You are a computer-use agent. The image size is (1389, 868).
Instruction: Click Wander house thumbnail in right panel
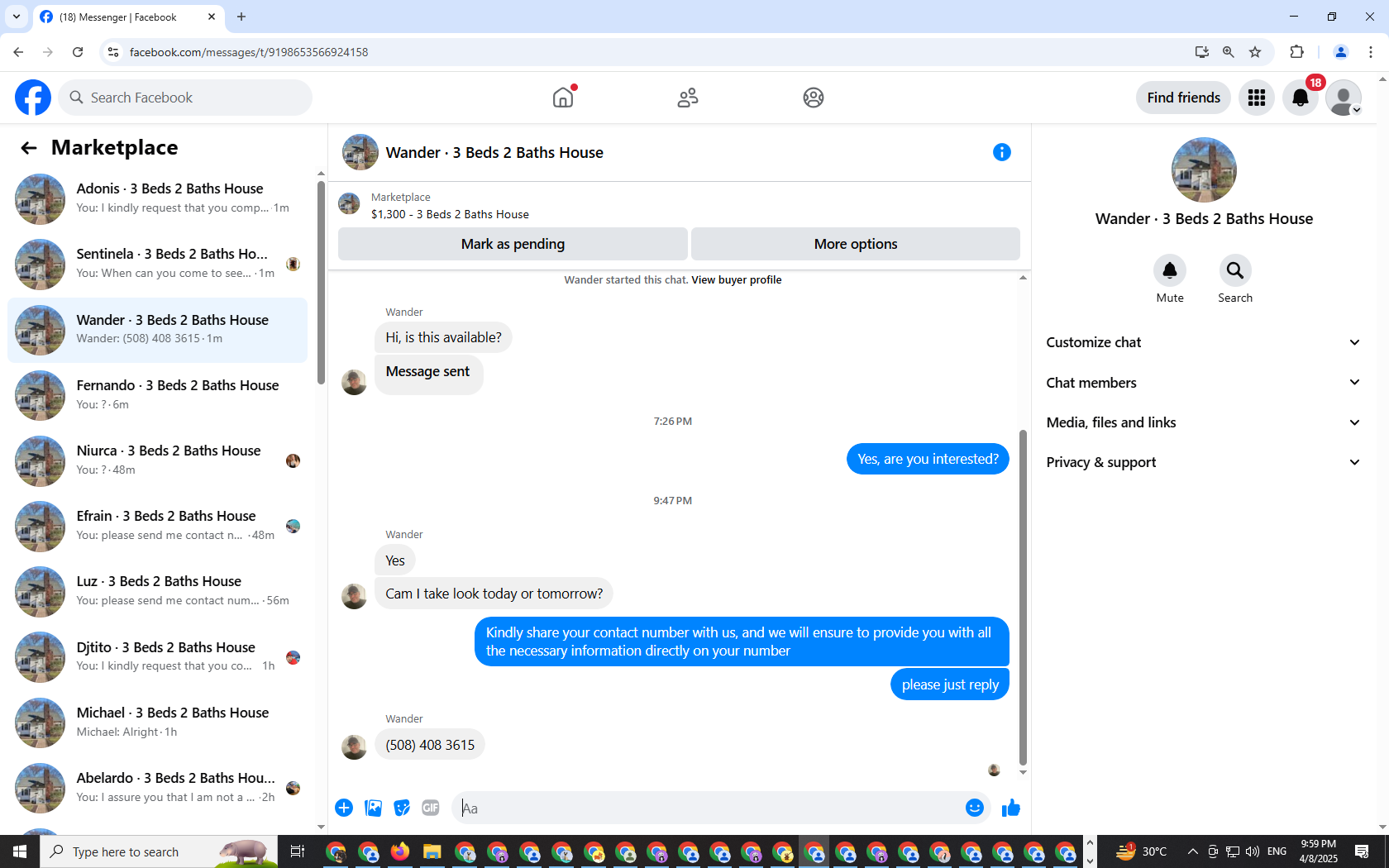click(x=1204, y=169)
